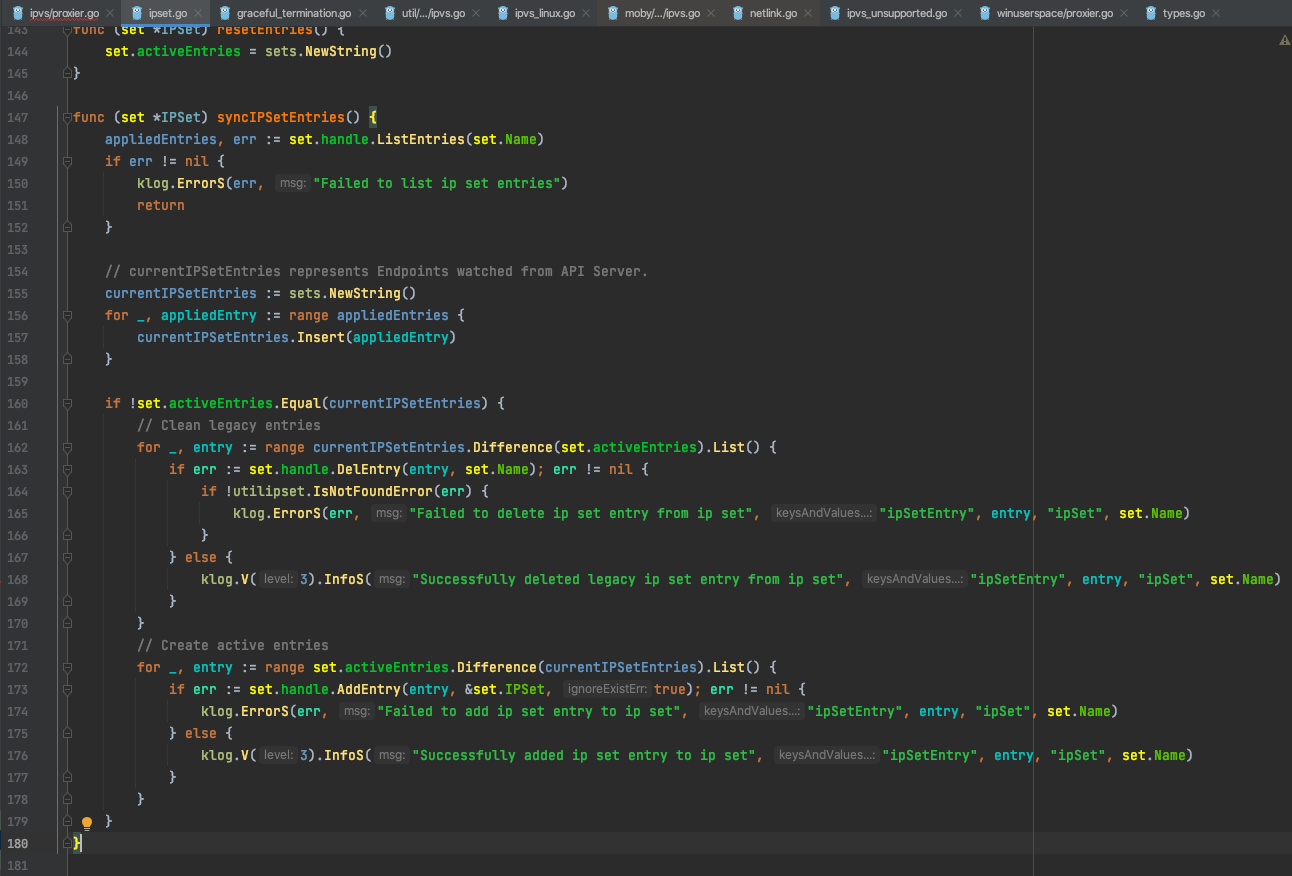The width and height of the screenshot is (1292, 876).
Task: Collapse the for loop at line 156
Action: [x=68, y=315]
